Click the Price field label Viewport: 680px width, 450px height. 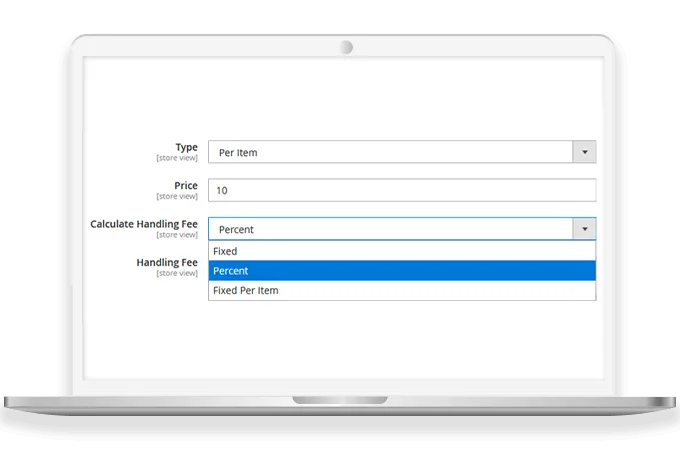pyautogui.click(x=185, y=185)
